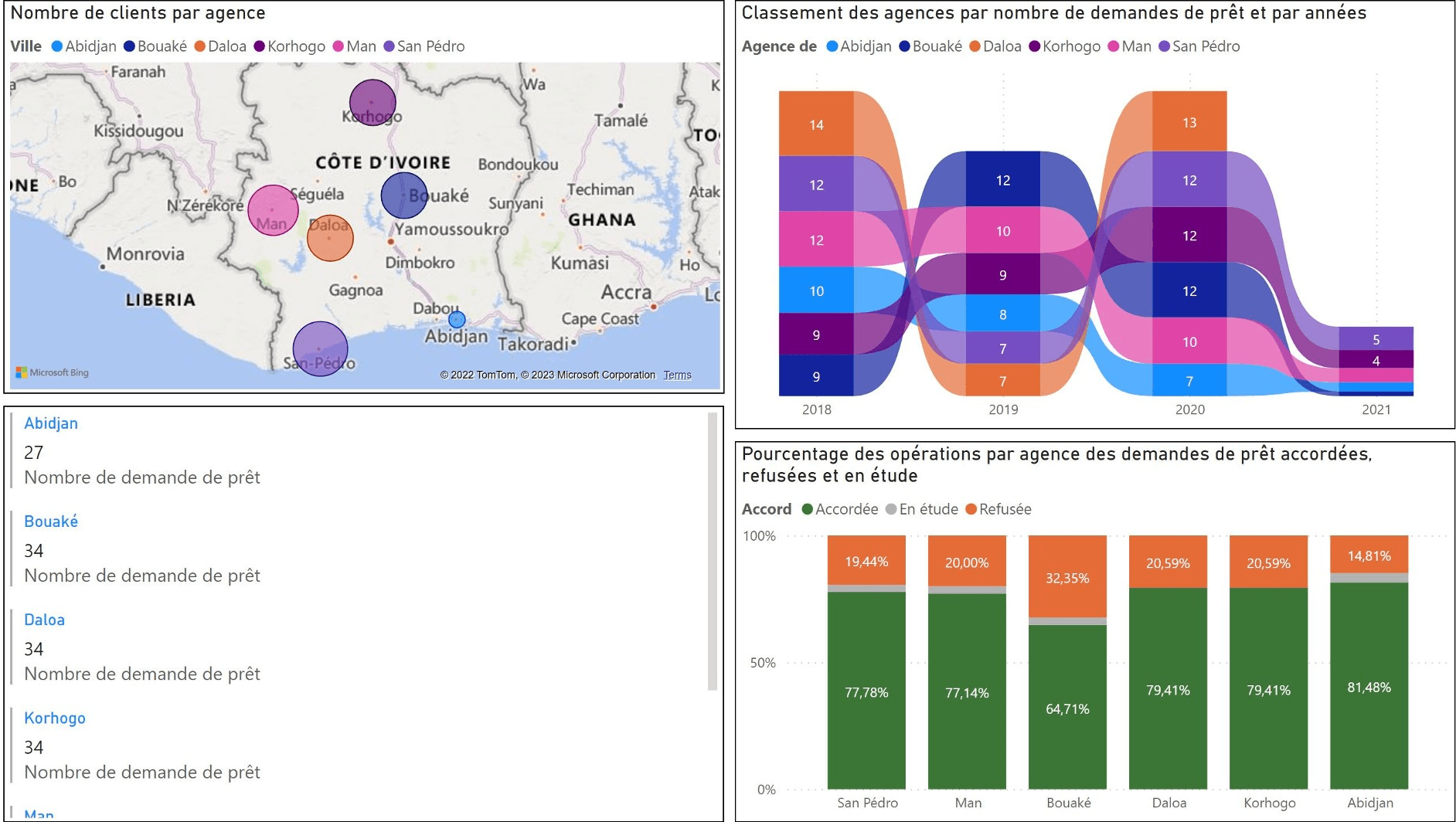Image resolution: width=1456 pixels, height=822 pixels.
Task: Select the Abidjan card title
Action: point(51,423)
